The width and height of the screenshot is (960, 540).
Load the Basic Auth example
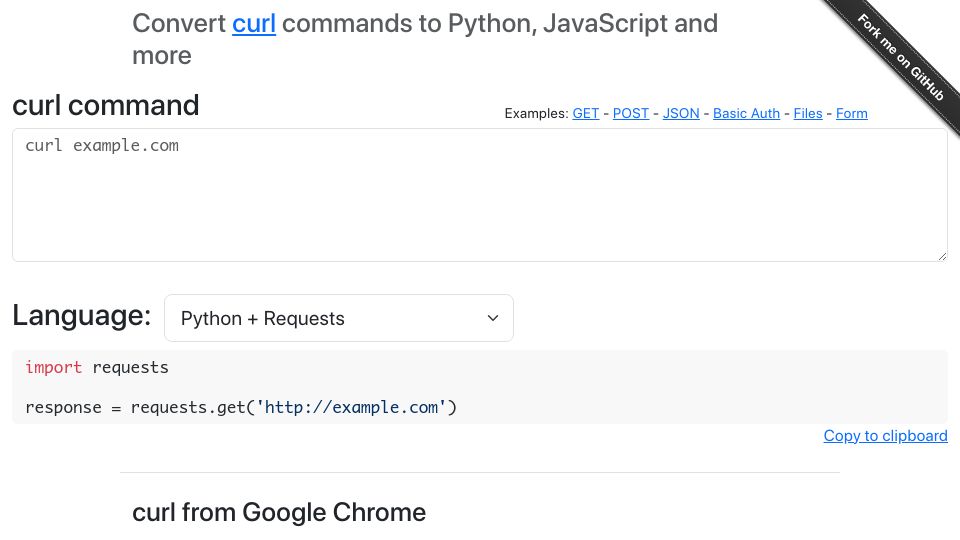click(746, 113)
